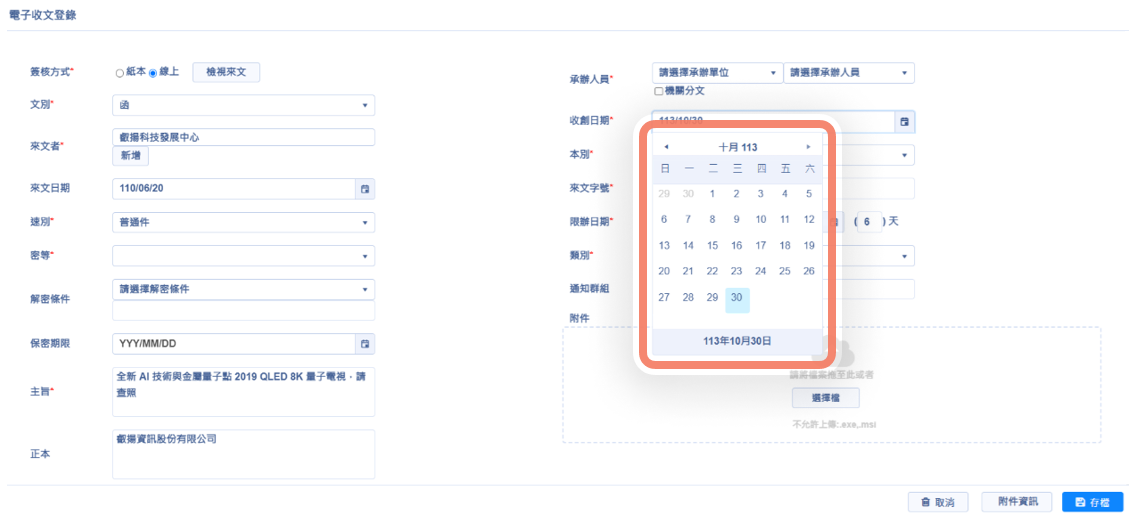
Task: Go to previous month in calendar
Action: (666, 147)
